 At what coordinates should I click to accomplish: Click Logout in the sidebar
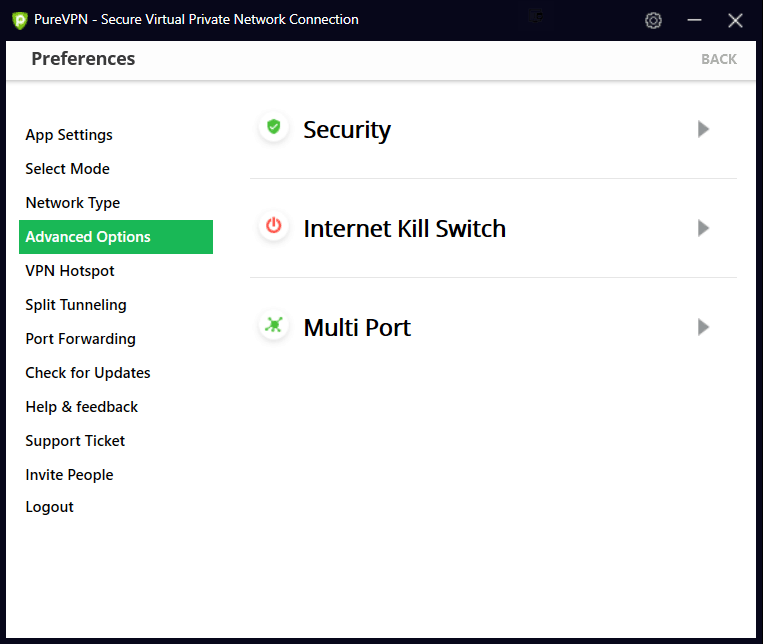click(x=50, y=507)
